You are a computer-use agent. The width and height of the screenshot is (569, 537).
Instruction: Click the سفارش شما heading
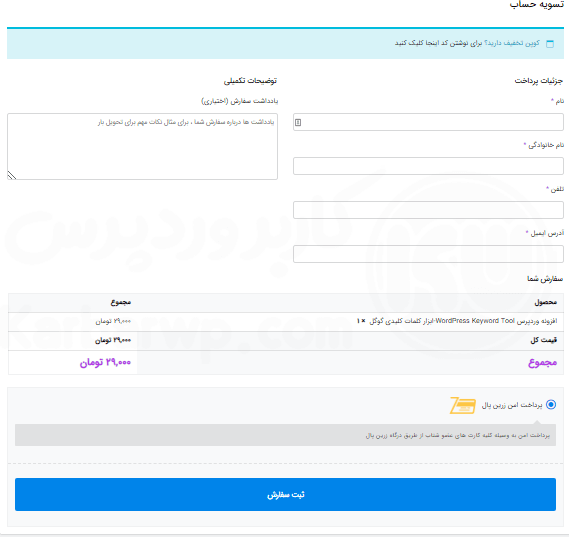(545, 279)
